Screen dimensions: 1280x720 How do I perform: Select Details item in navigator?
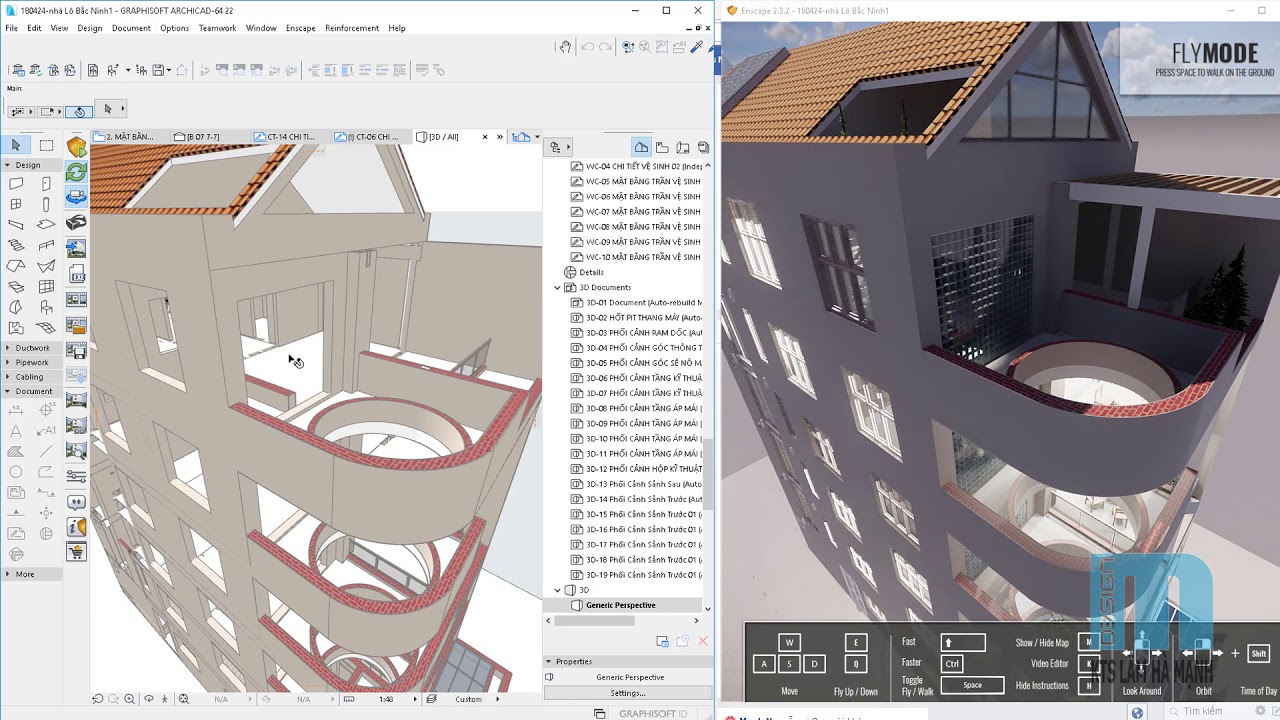[x=591, y=272]
